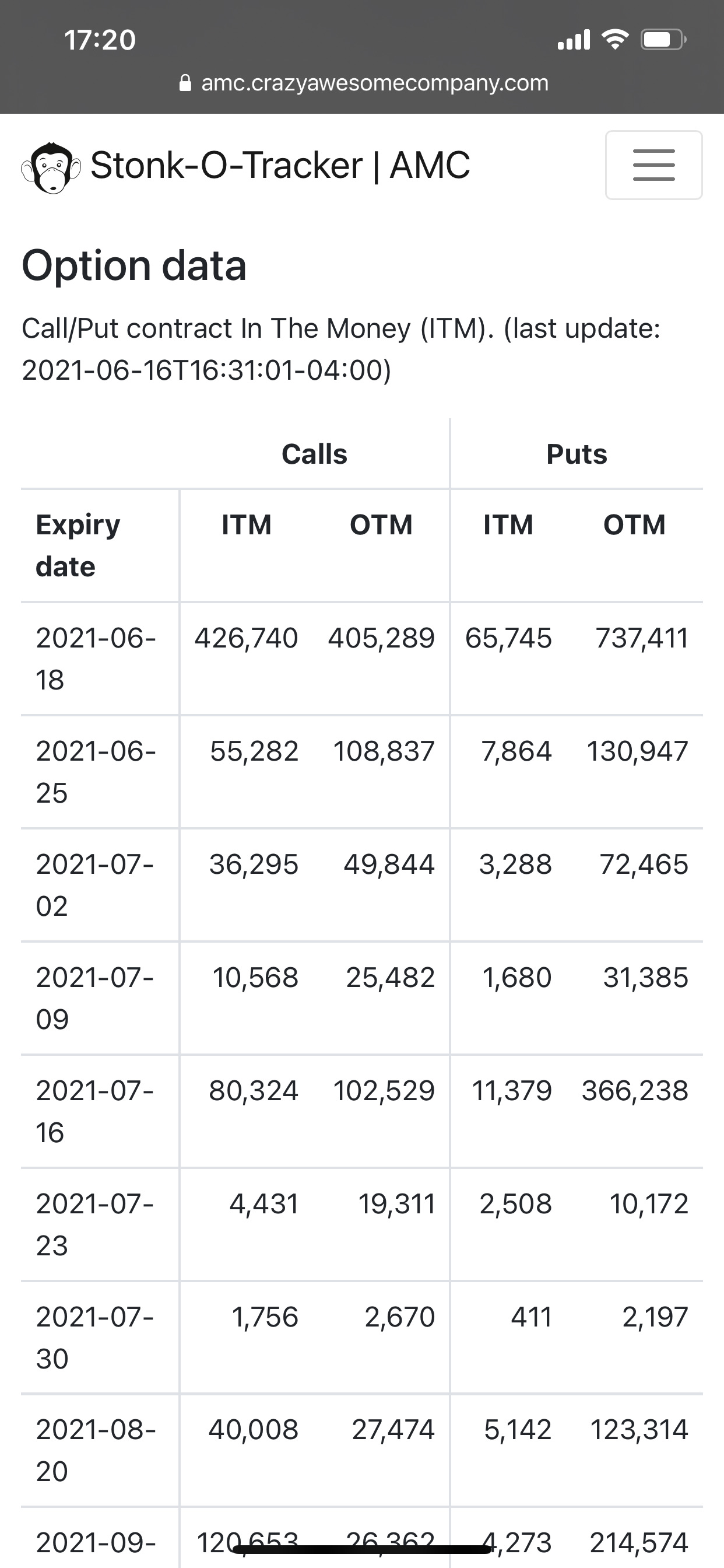Select the Calls column group header
This screenshot has height=1568, width=724.
pos(314,454)
